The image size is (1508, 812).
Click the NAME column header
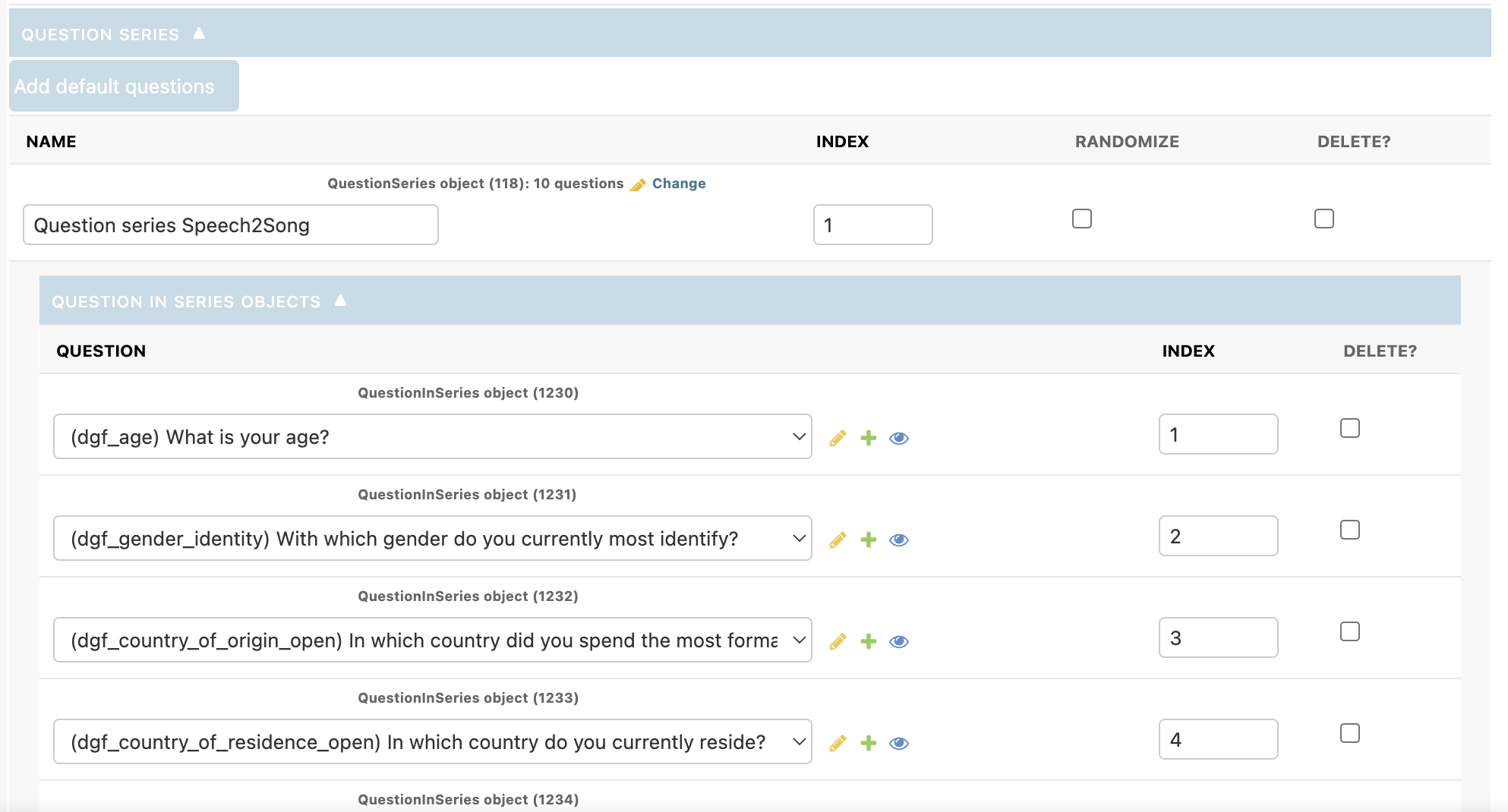pyautogui.click(x=51, y=142)
